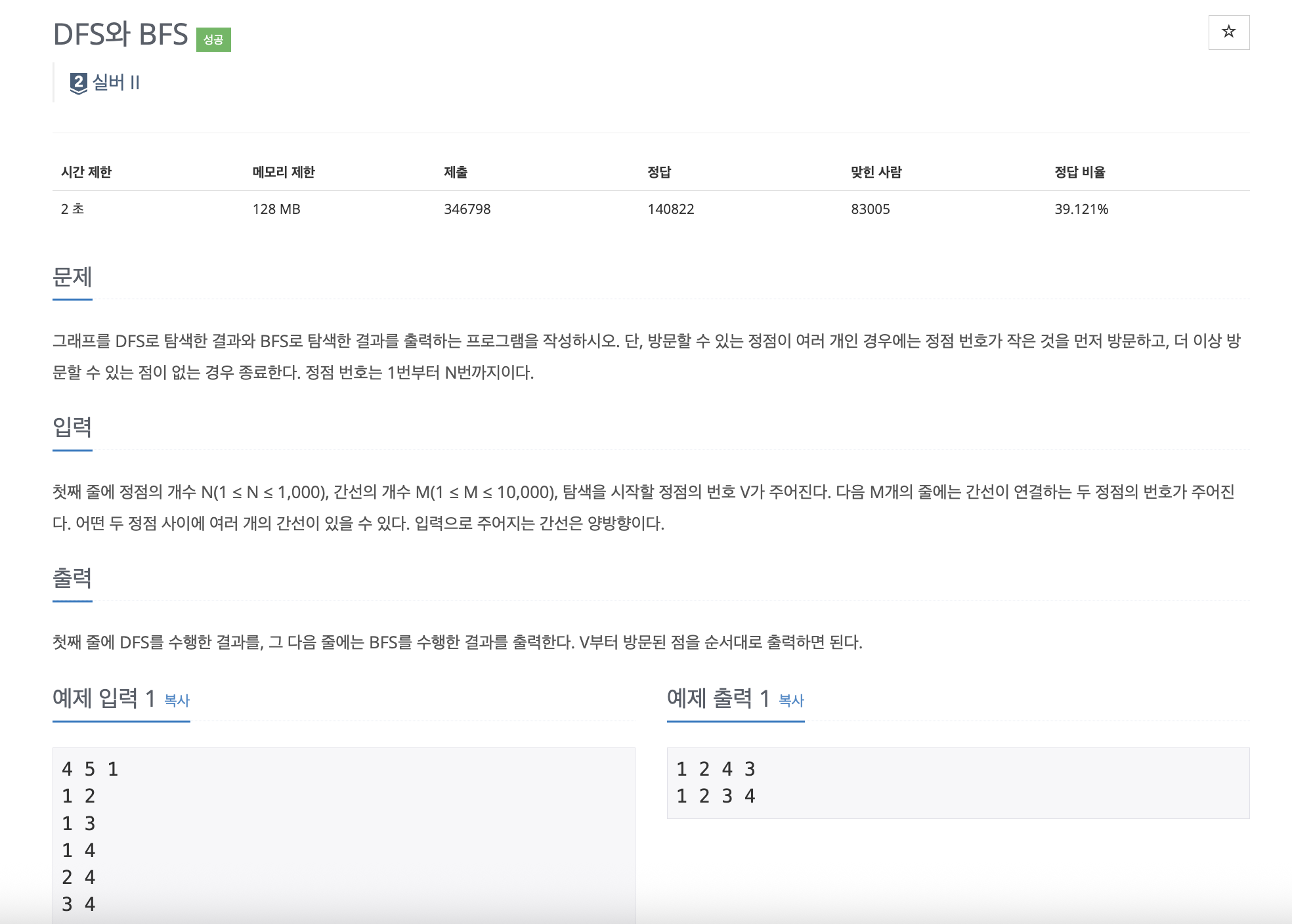Click the DFS와 BFS problem title
This screenshot has height=924, width=1292.
tap(120, 34)
